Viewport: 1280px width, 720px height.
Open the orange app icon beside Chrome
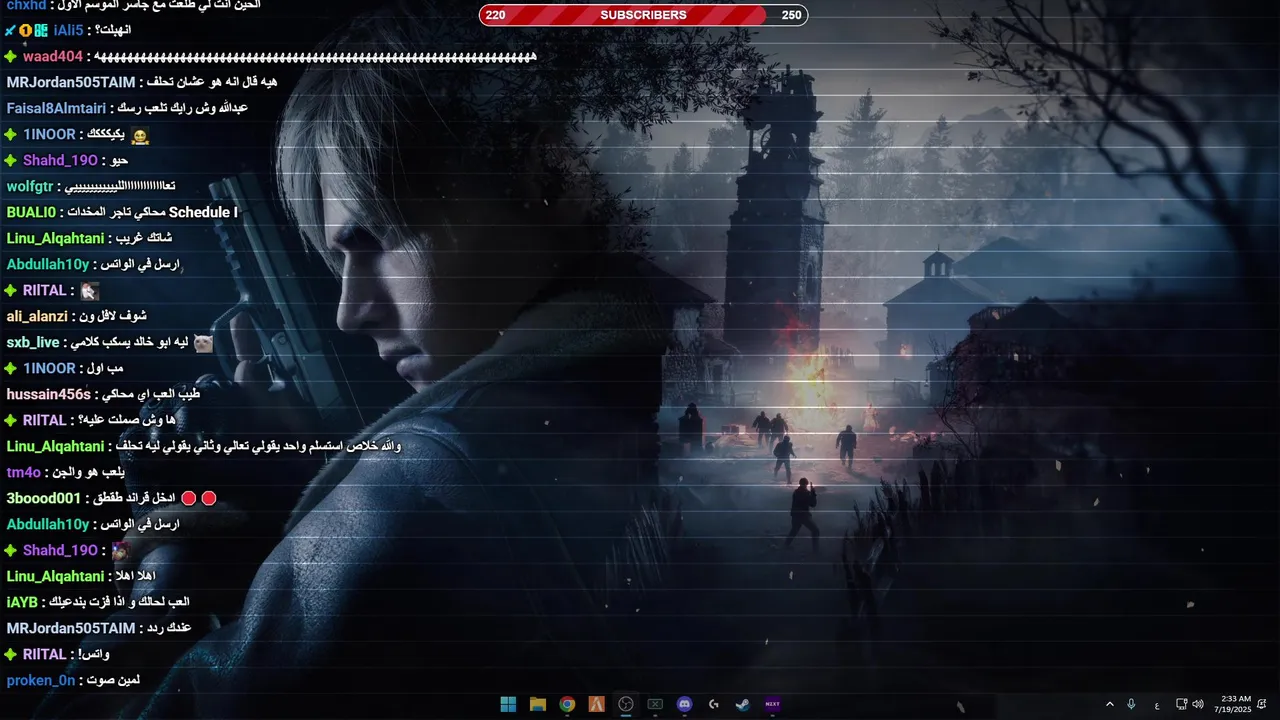click(x=596, y=704)
